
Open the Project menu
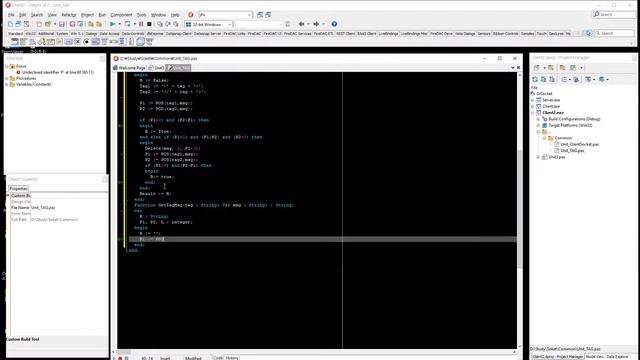pos(87,15)
